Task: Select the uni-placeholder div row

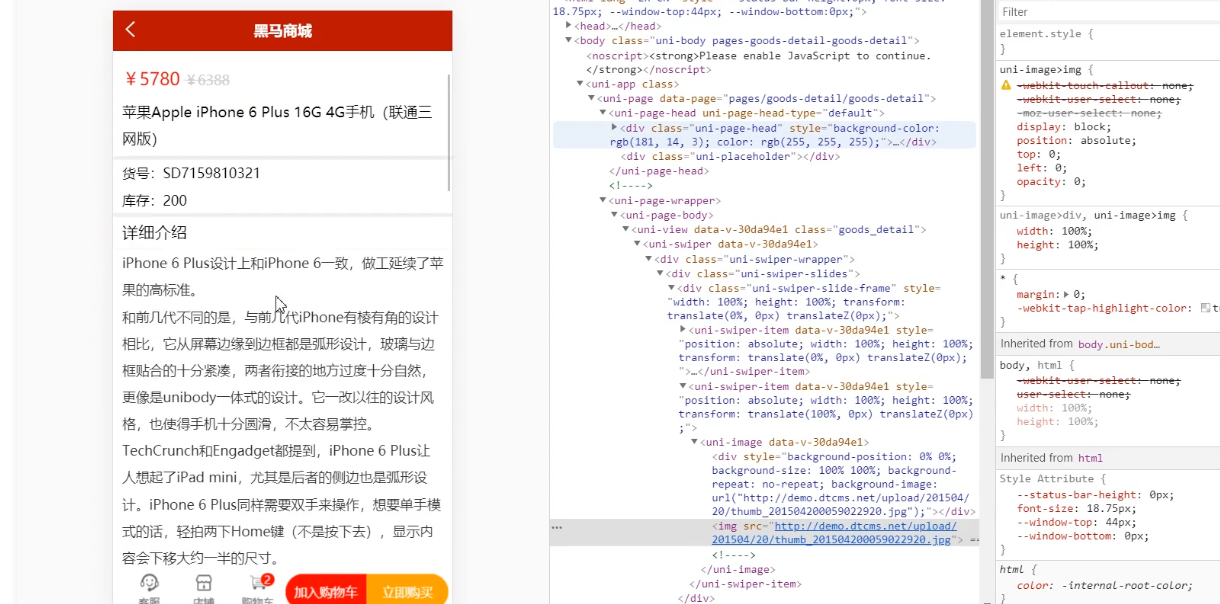Action: click(x=730, y=157)
